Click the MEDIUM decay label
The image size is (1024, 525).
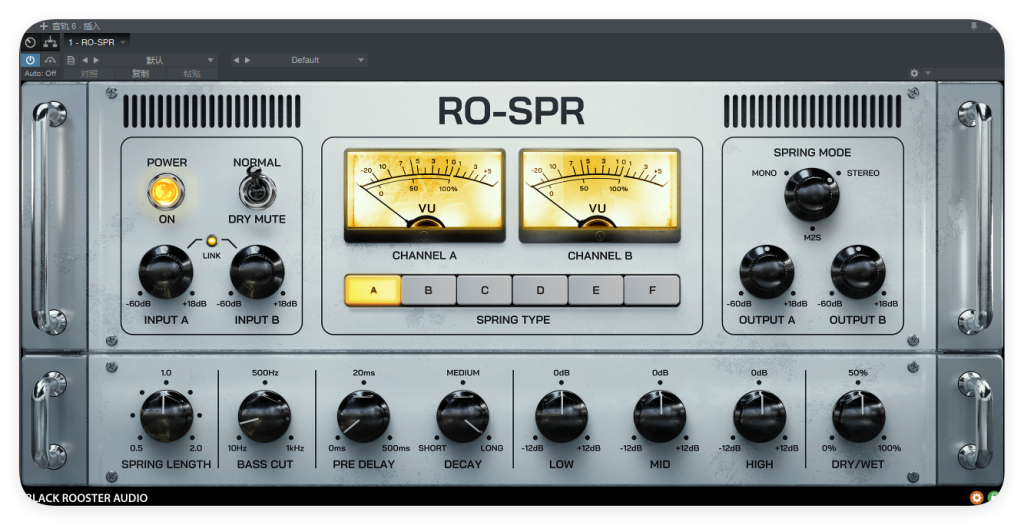(463, 373)
